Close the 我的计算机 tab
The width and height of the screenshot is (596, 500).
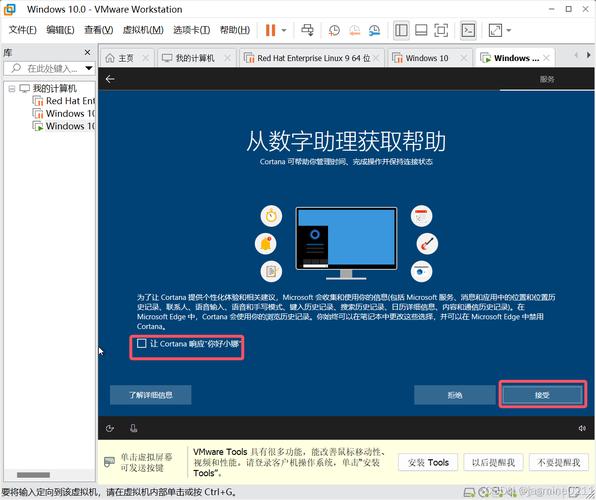click(x=227, y=58)
